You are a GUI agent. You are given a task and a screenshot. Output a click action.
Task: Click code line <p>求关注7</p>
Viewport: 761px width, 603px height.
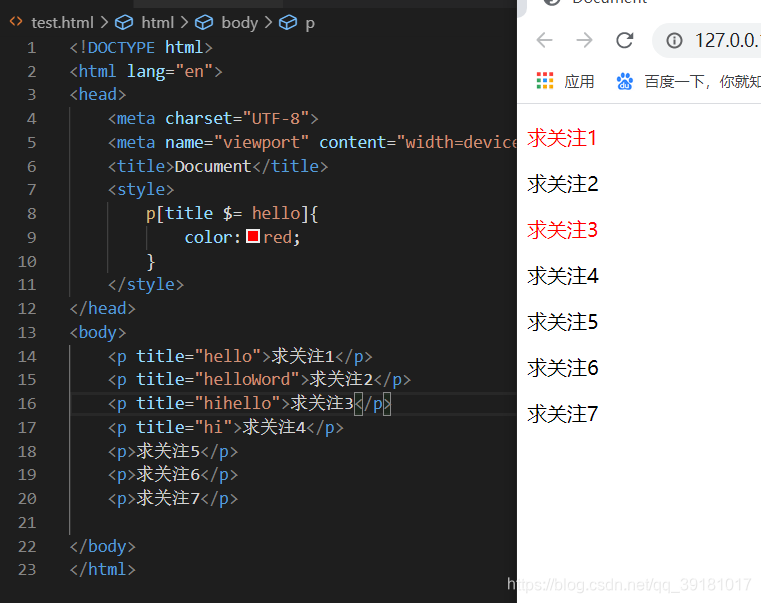[173, 499]
